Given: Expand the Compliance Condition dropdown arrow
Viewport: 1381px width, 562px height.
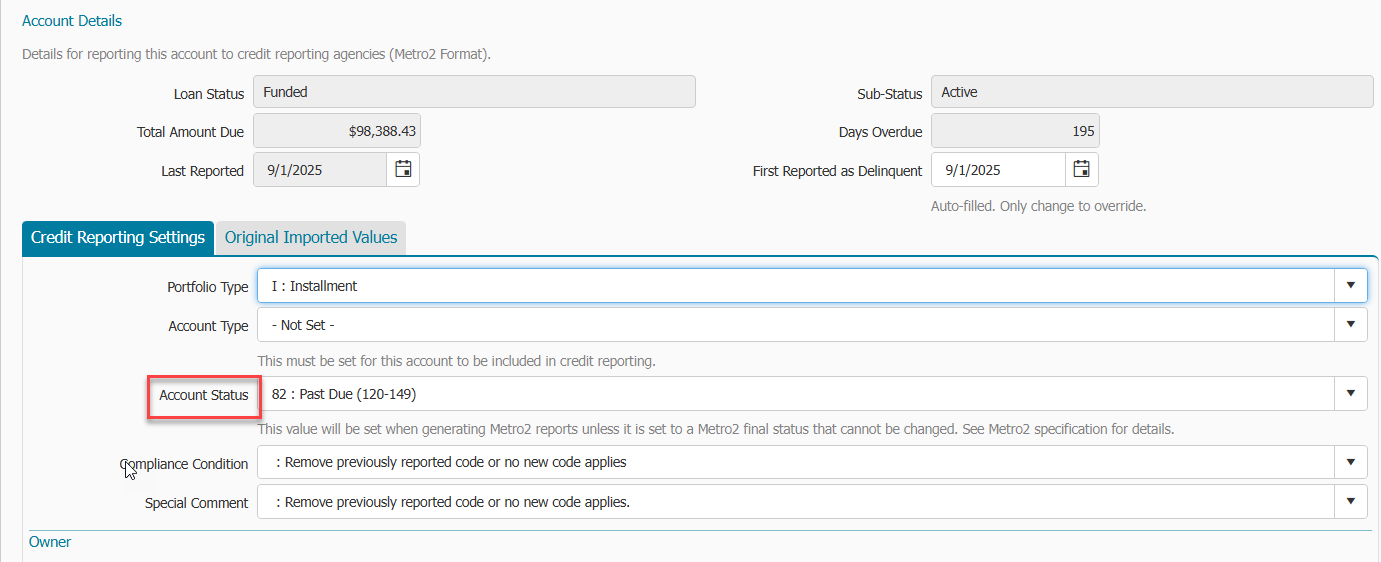Looking at the screenshot, I should (x=1350, y=462).
